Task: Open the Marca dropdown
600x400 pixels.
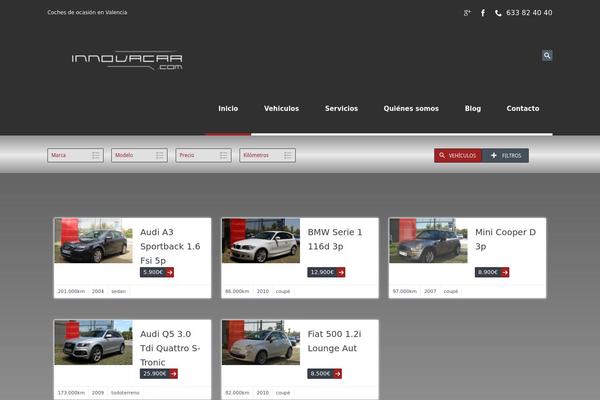Action: (75, 155)
